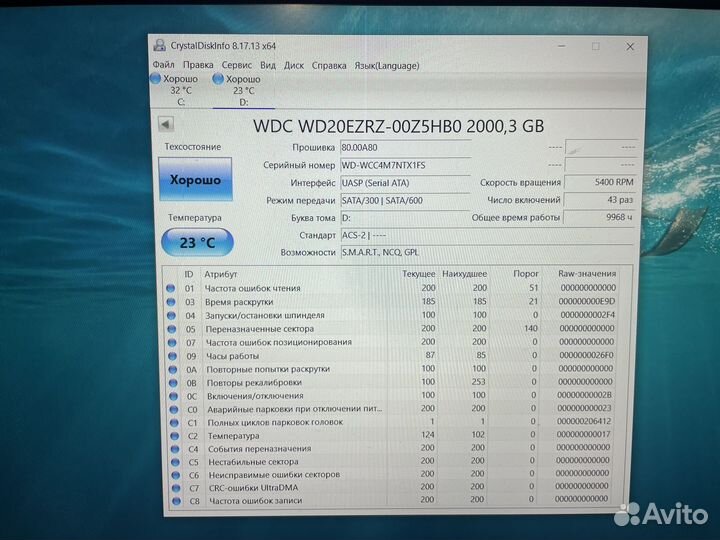Close the CrystalDiskInfo window

tap(630, 46)
